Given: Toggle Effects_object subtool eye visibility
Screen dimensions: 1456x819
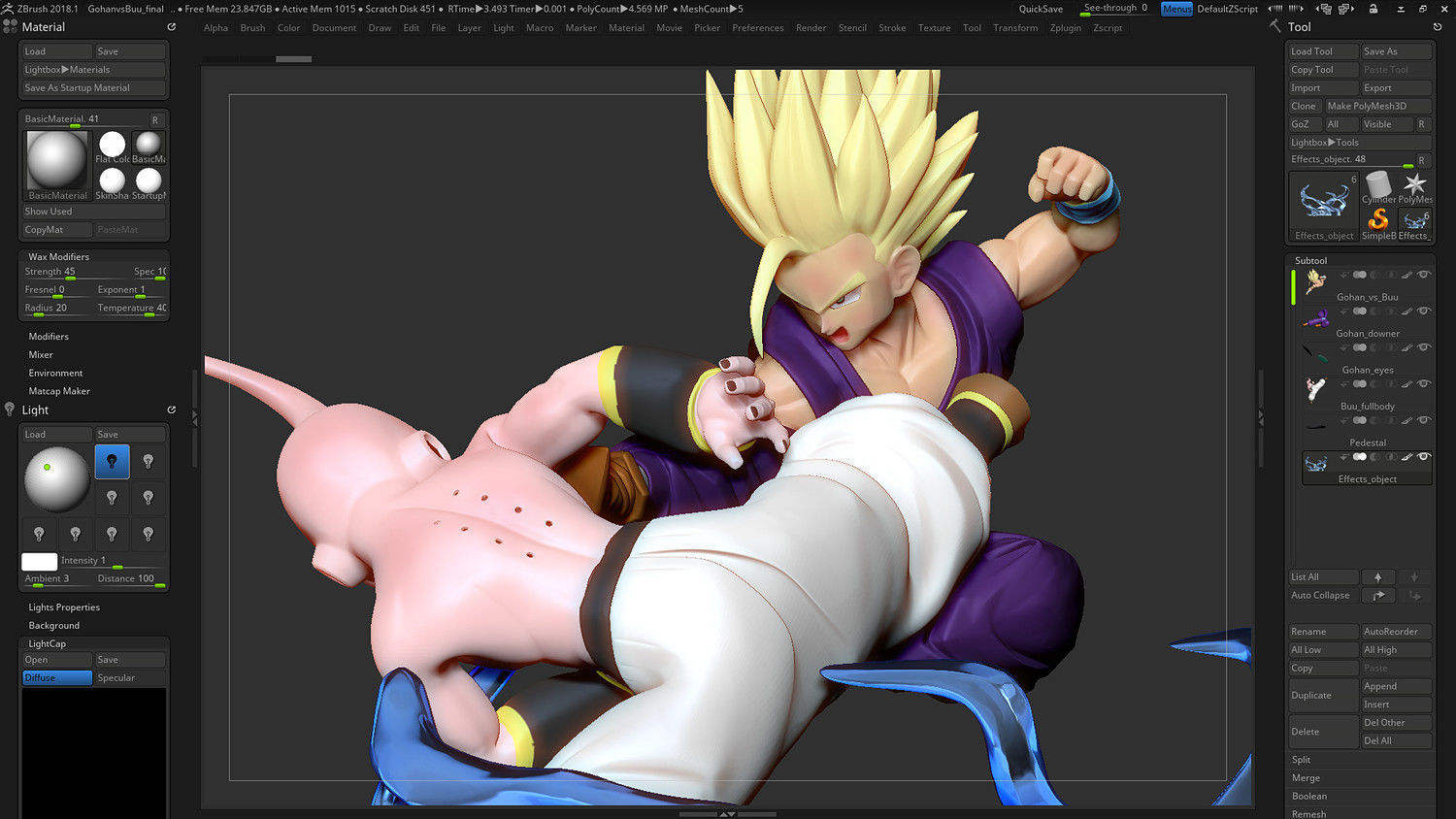Looking at the screenshot, I should 1424,456.
